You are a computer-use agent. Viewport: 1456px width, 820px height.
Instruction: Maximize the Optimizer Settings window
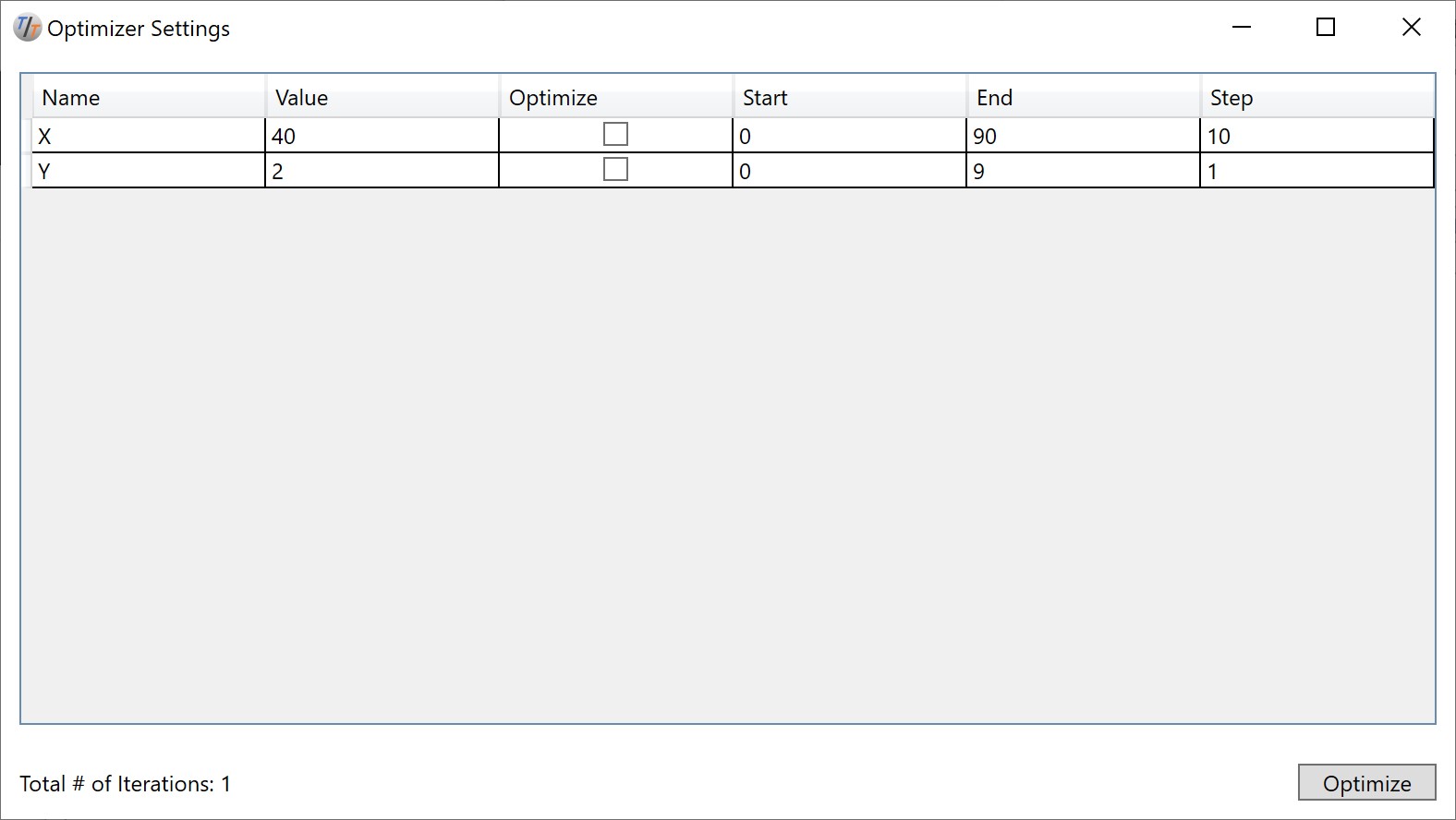coord(1326,28)
